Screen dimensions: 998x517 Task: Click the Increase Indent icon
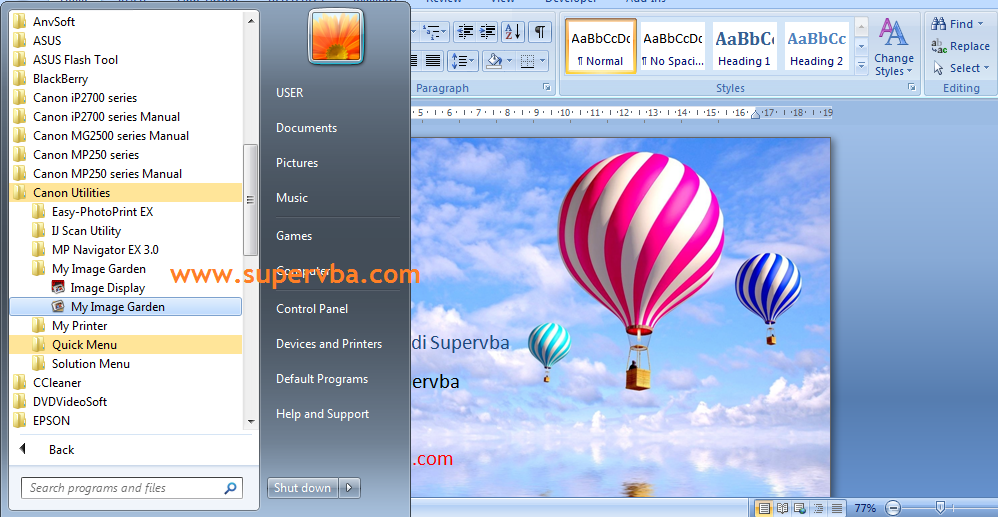click(488, 31)
